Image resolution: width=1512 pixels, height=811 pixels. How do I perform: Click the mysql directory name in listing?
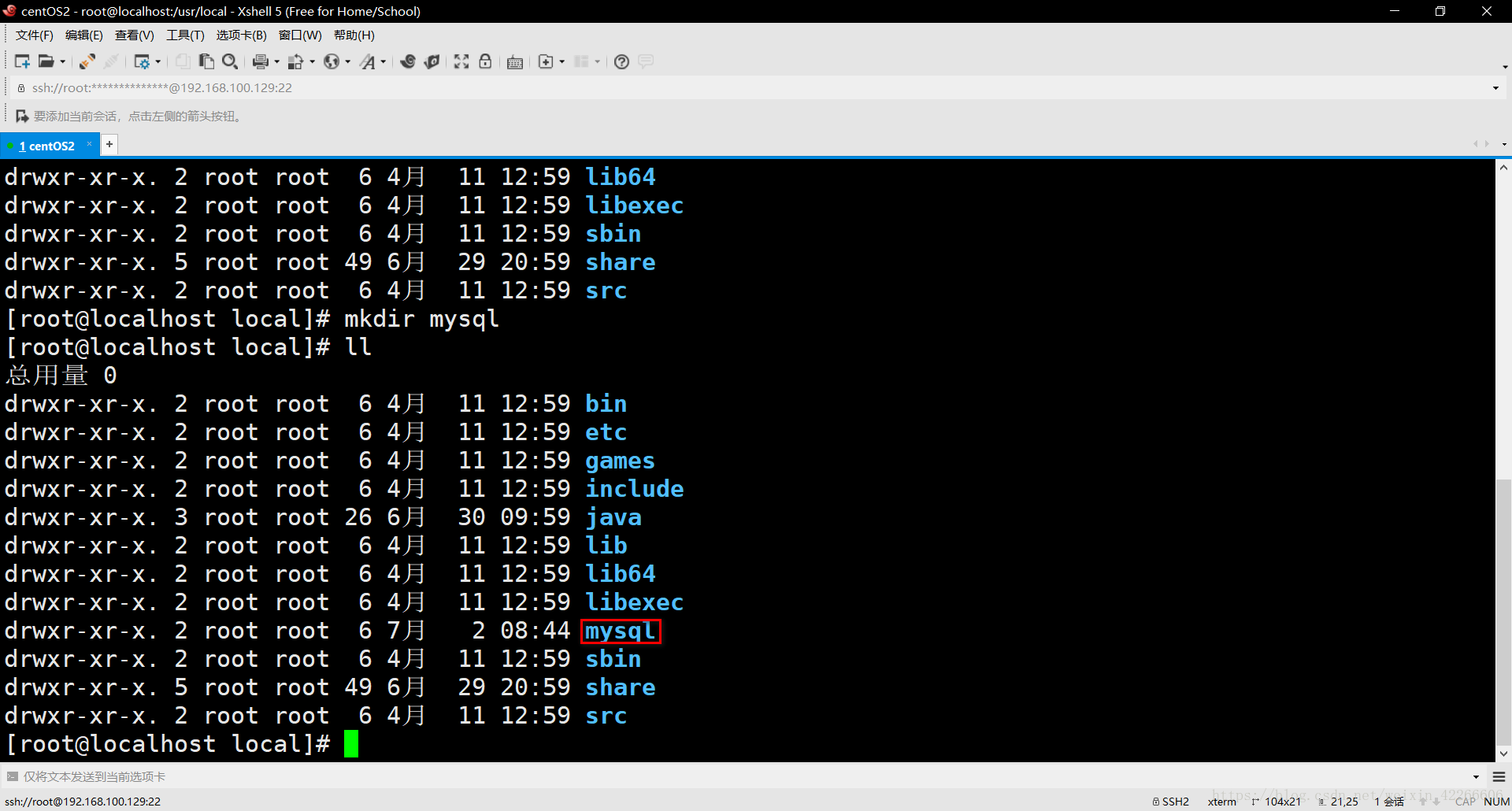pos(621,631)
